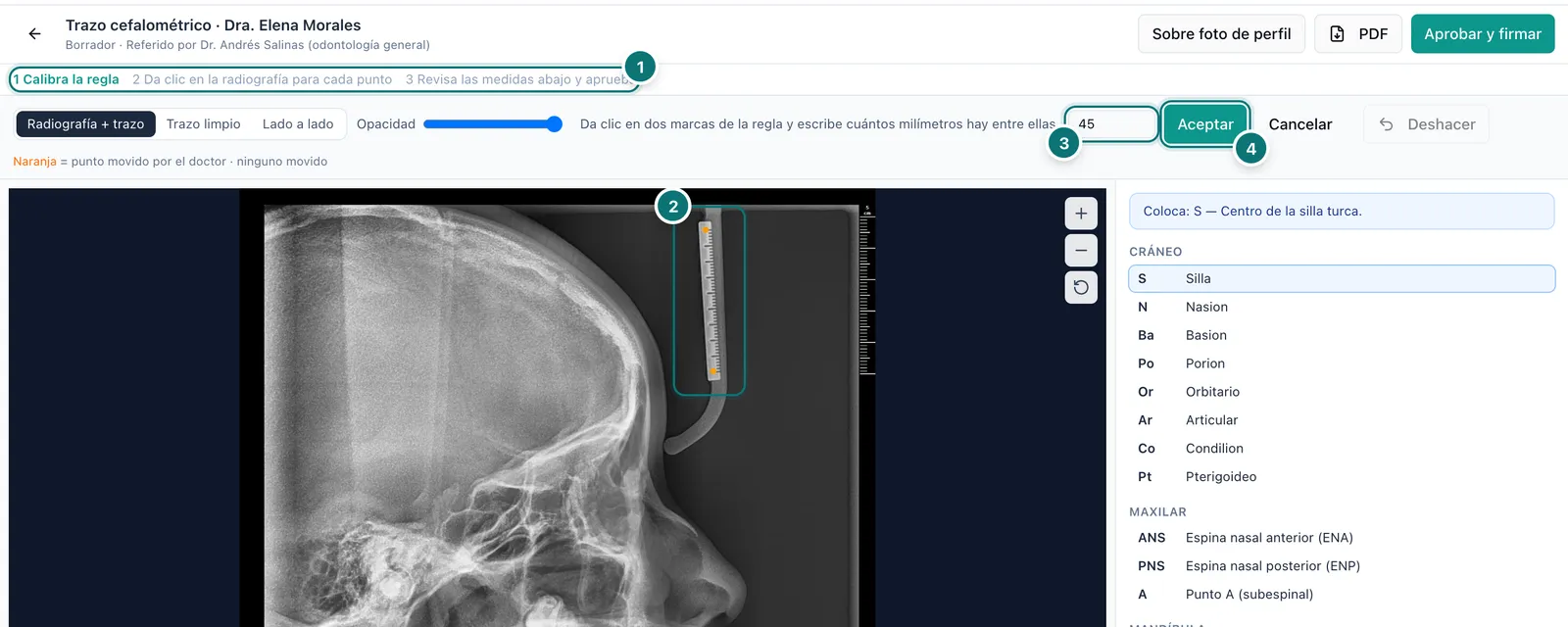Image resolution: width=1568 pixels, height=627 pixels.
Task: Select PNS Espina nasal posterior
Action: point(1342,566)
